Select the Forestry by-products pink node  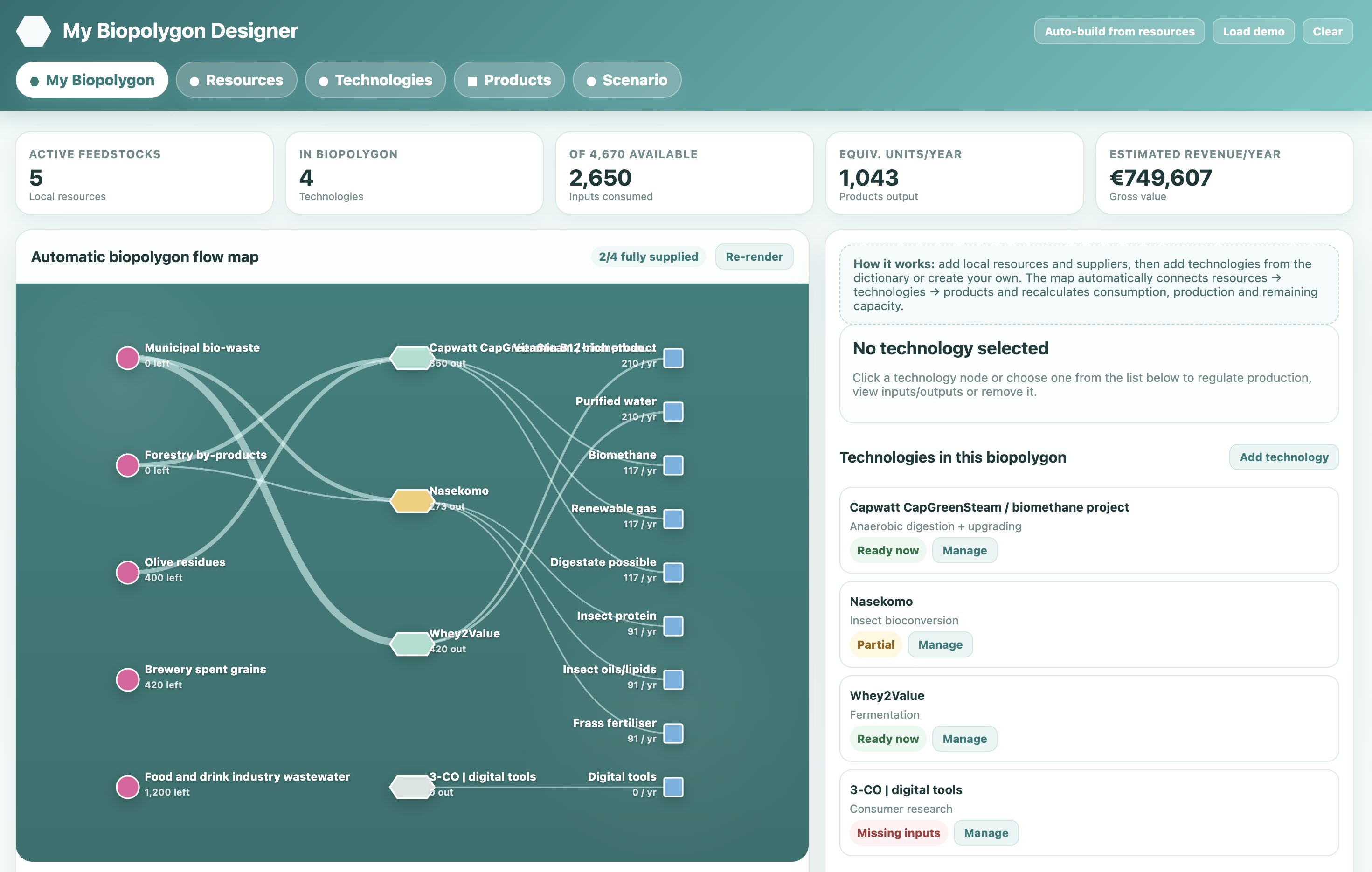pos(128,465)
